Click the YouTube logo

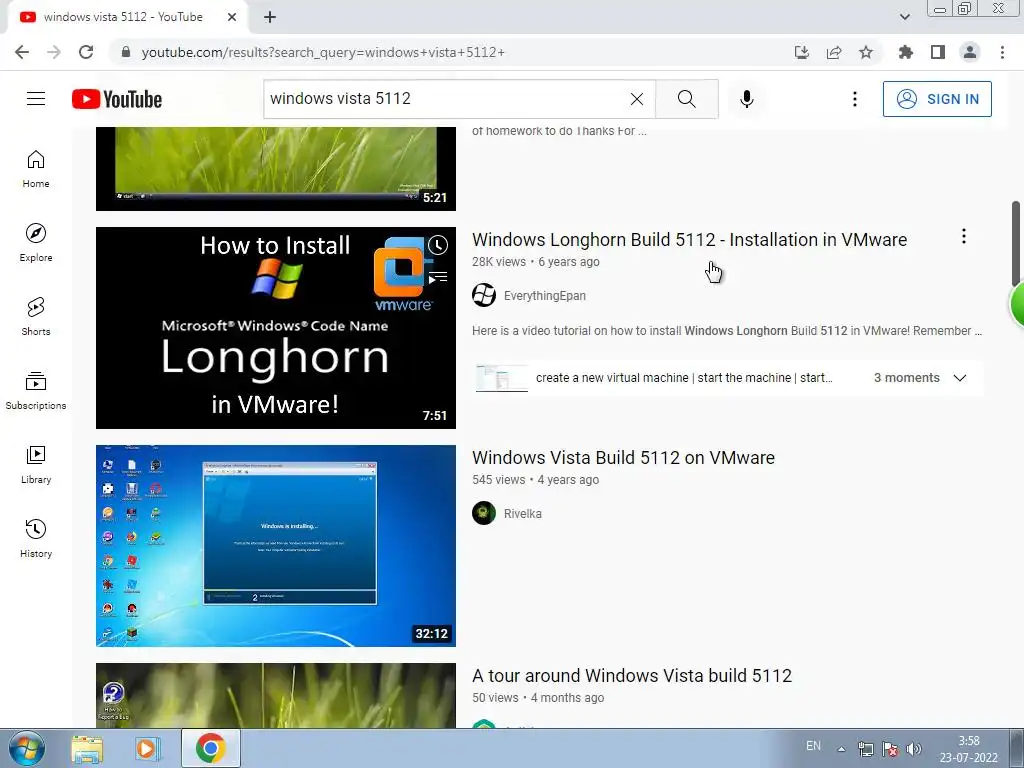click(x=117, y=99)
